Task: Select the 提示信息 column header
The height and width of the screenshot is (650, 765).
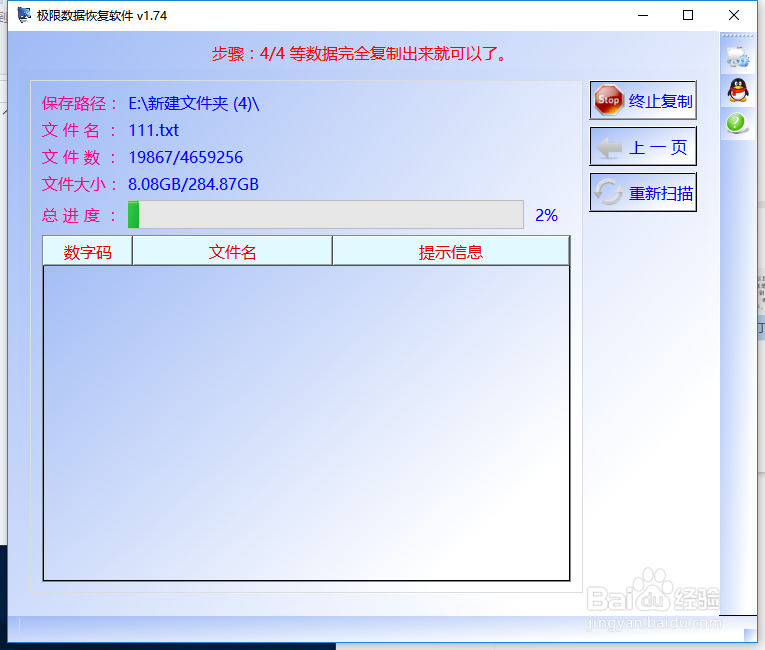Action: [x=451, y=251]
